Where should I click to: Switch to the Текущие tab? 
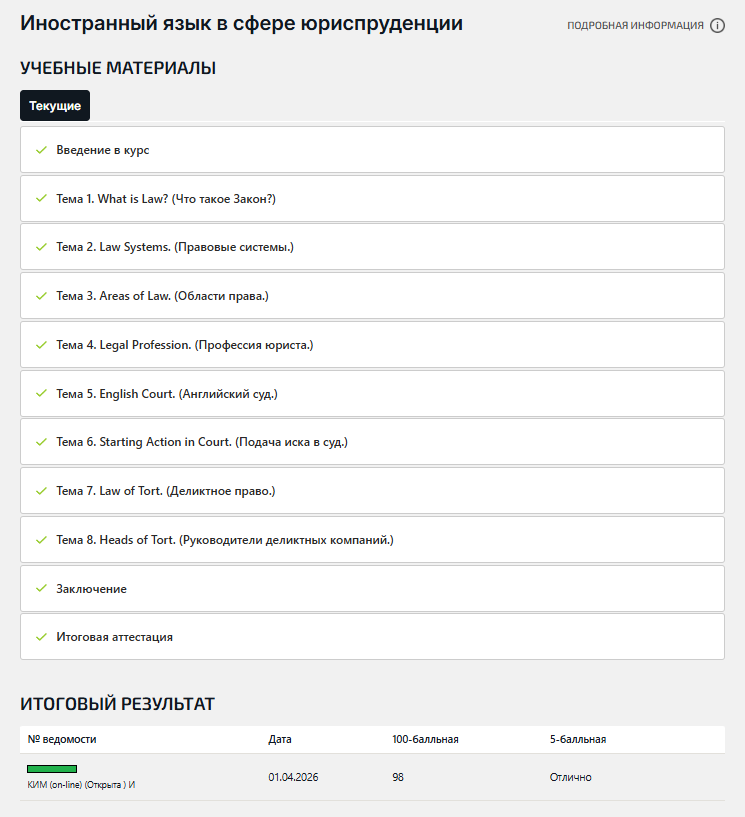[x=55, y=106]
